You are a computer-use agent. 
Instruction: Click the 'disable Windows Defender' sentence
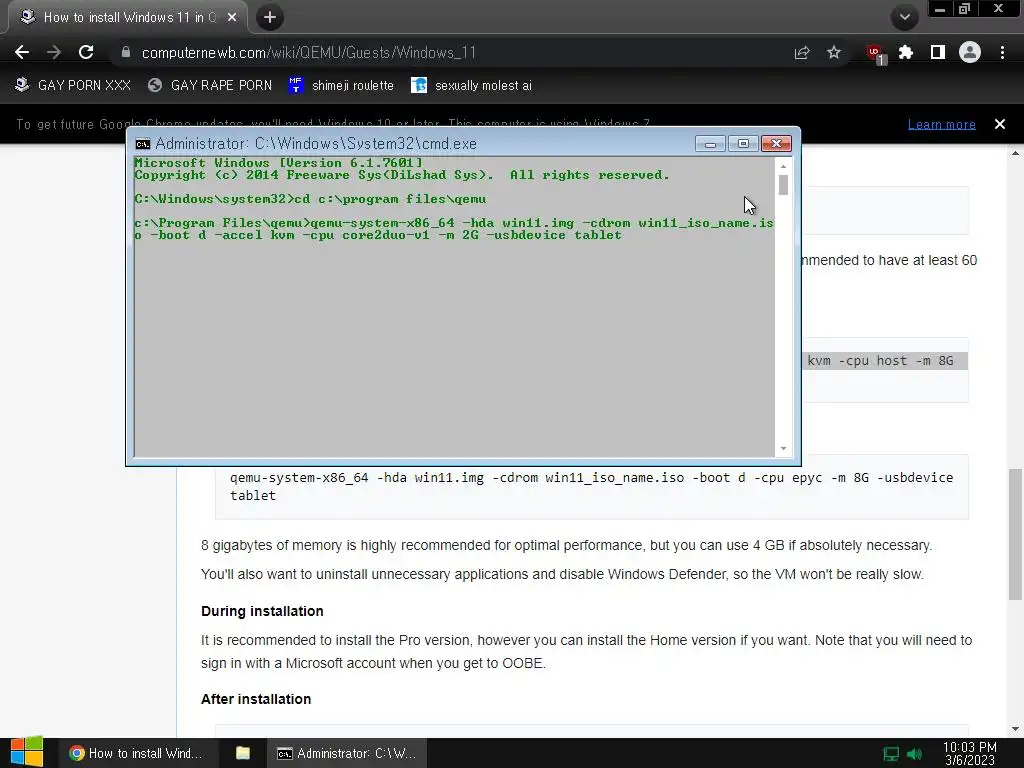coord(562,575)
